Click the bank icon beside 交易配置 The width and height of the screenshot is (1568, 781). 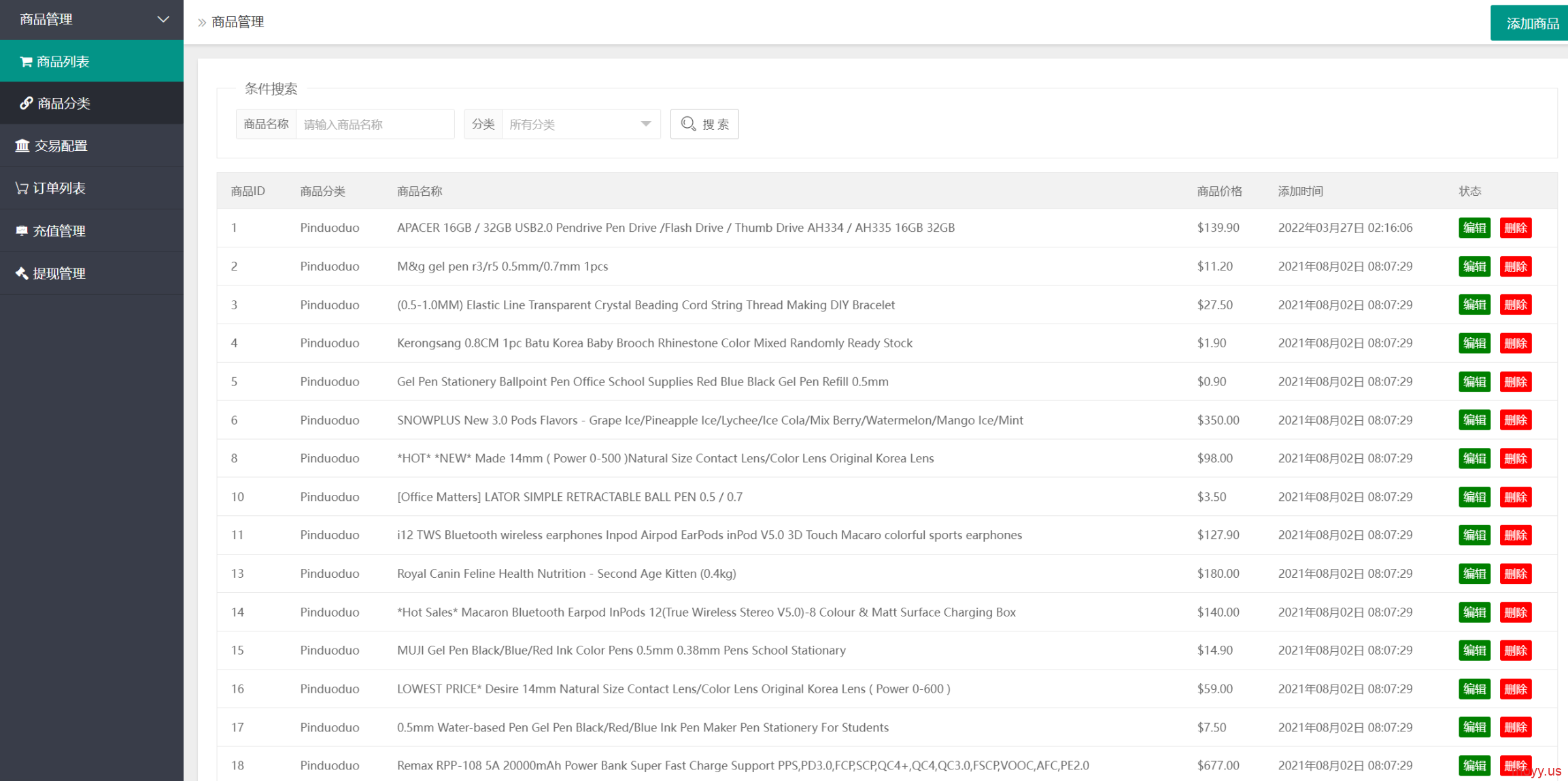click(x=22, y=145)
